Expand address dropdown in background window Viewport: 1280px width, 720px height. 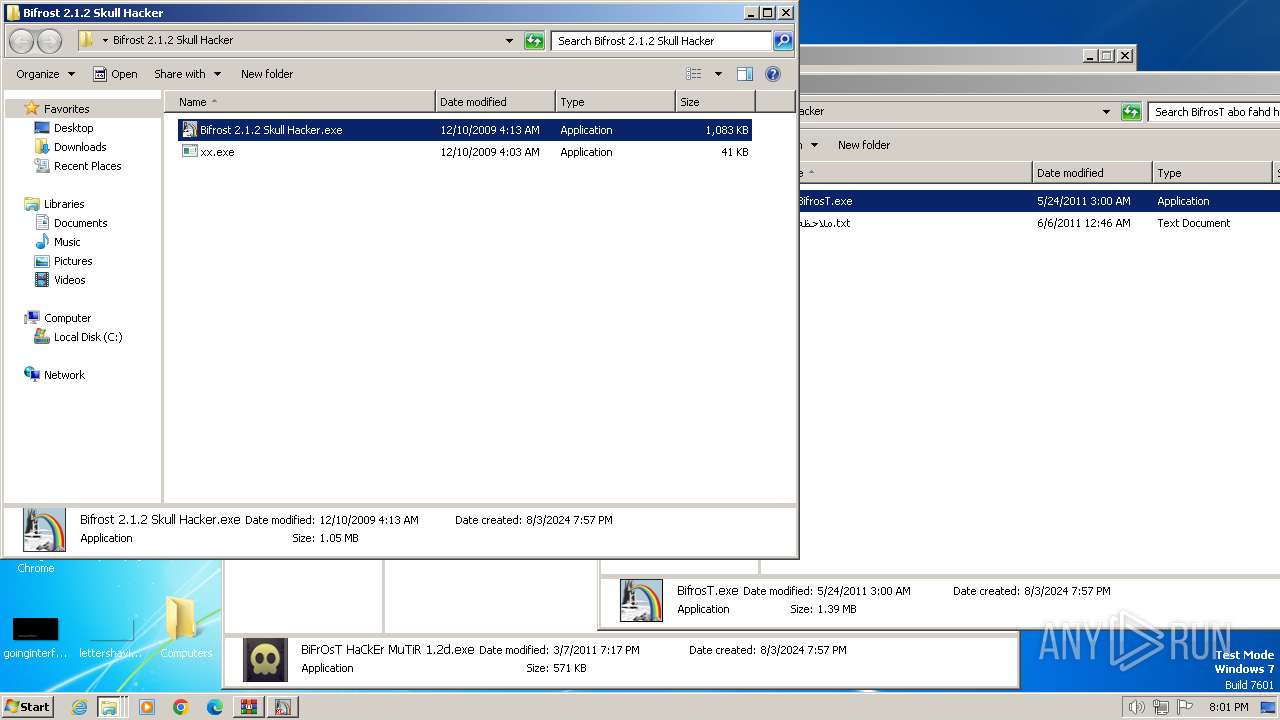point(1106,112)
